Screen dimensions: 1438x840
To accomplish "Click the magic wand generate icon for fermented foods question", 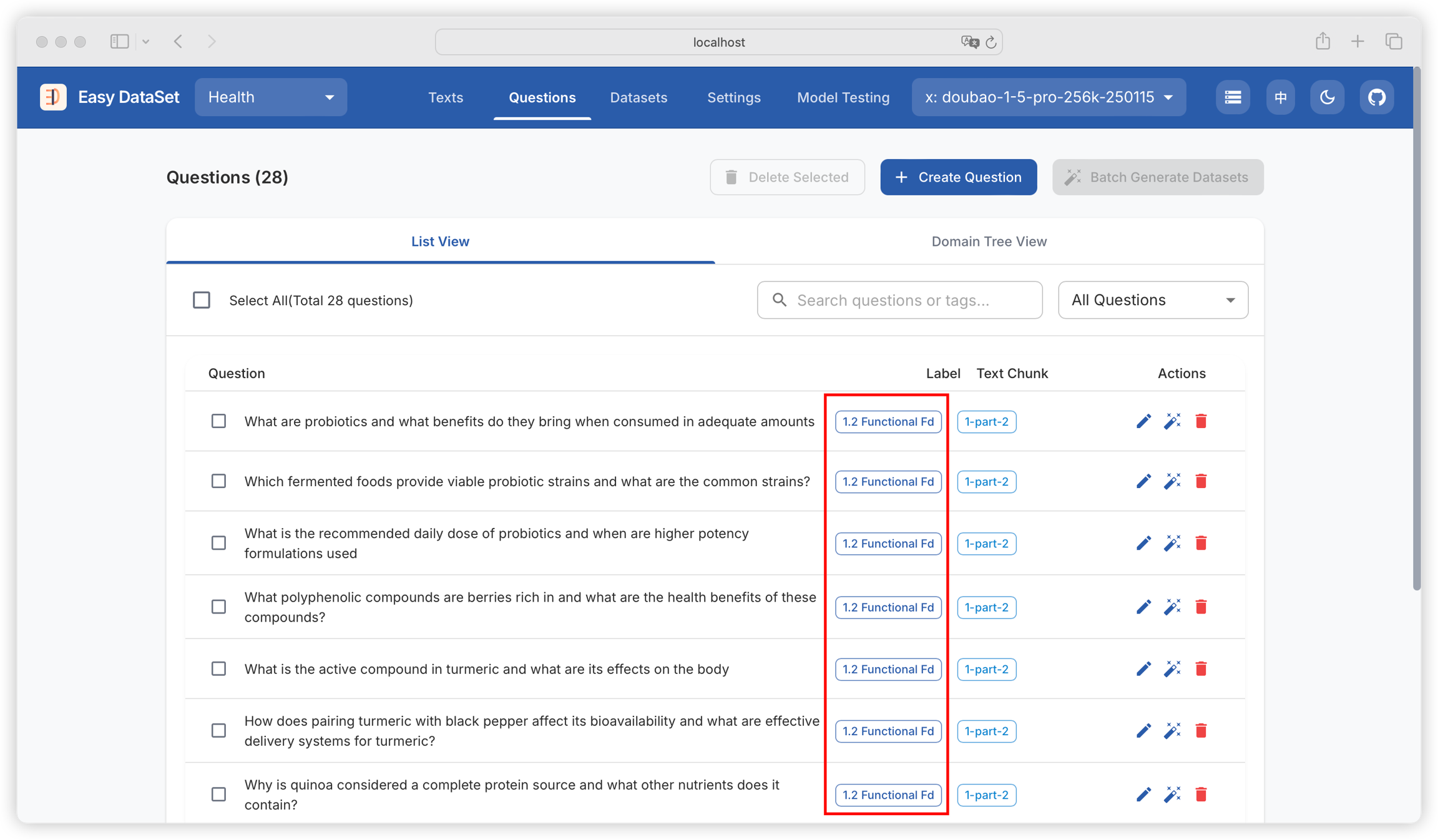I will pyautogui.click(x=1172, y=481).
